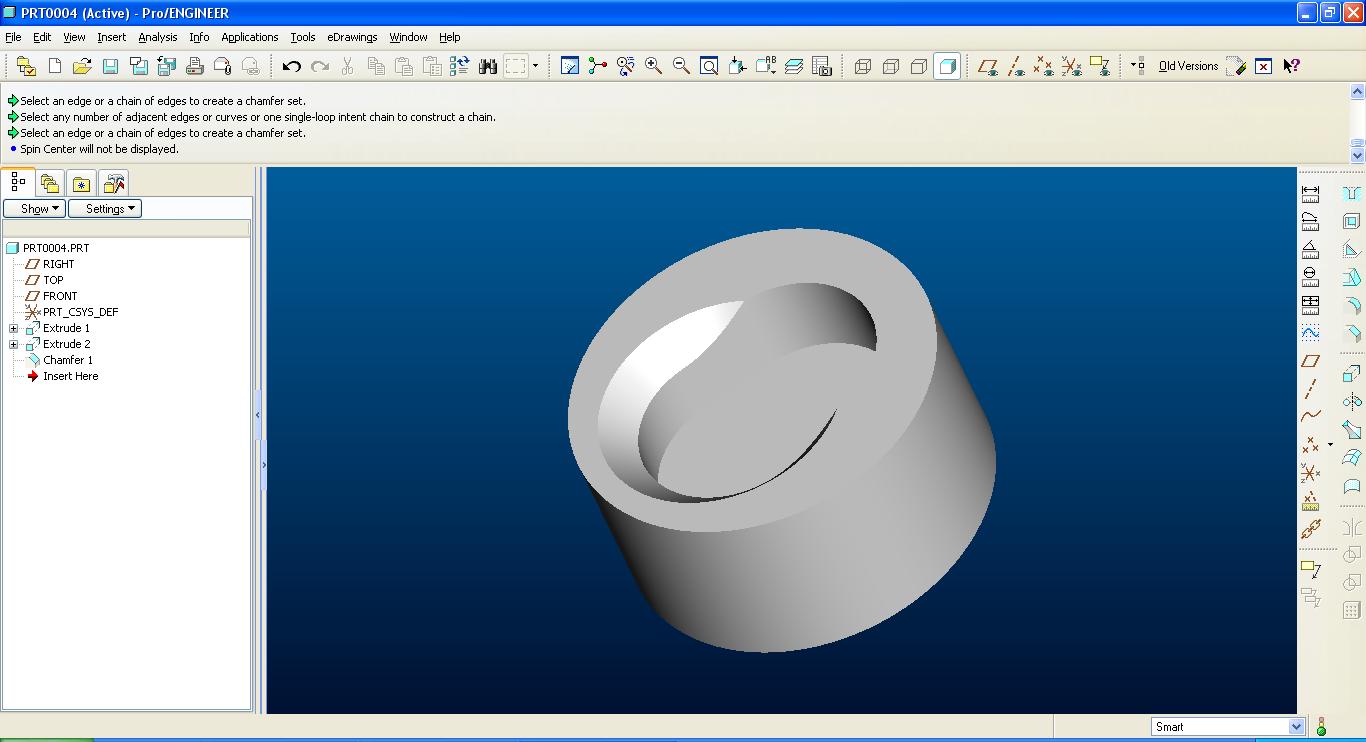Screen dimensions: 1366x742
Task: Undo the last operation
Action: (291, 66)
